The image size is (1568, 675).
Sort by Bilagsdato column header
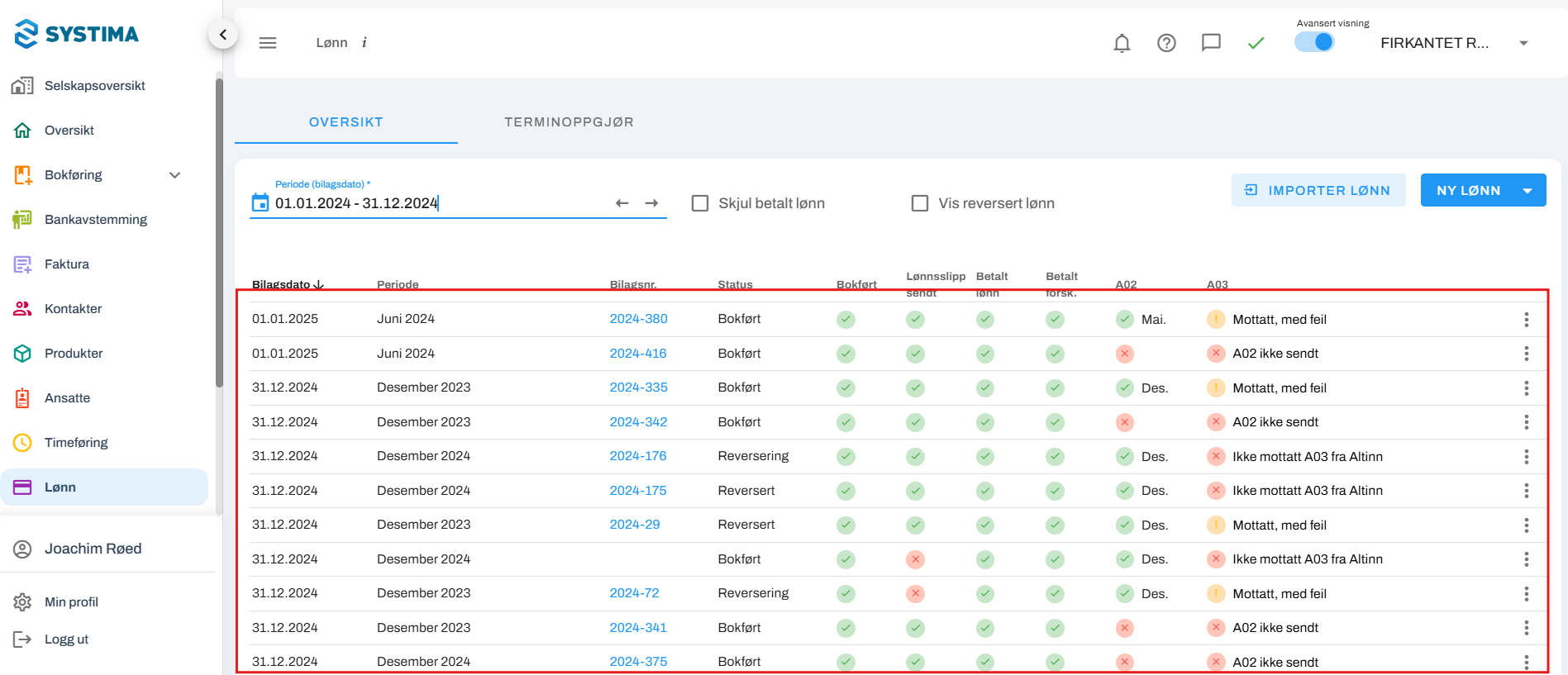click(288, 284)
